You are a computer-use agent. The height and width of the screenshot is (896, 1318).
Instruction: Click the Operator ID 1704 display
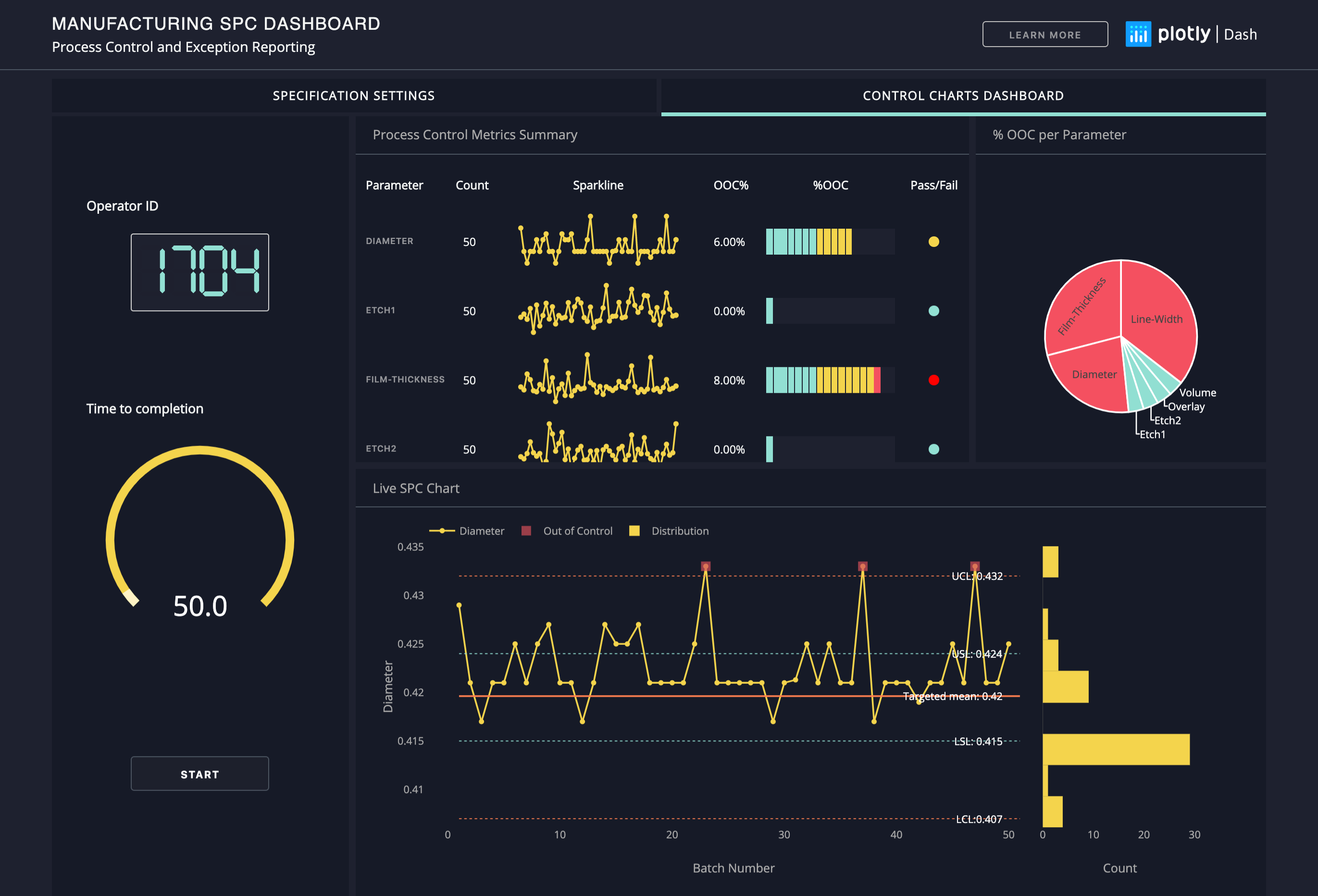click(x=199, y=272)
